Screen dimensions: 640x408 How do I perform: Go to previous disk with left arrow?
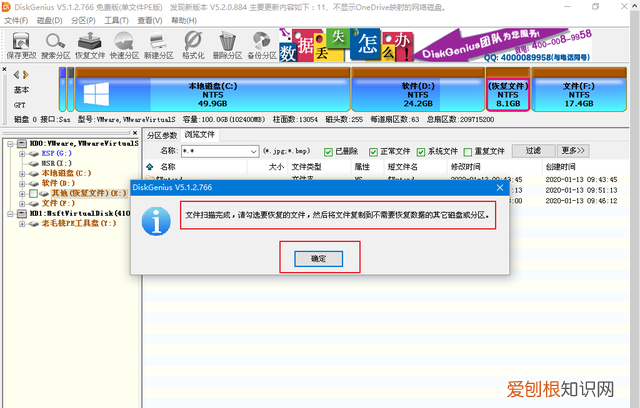click(16, 75)
